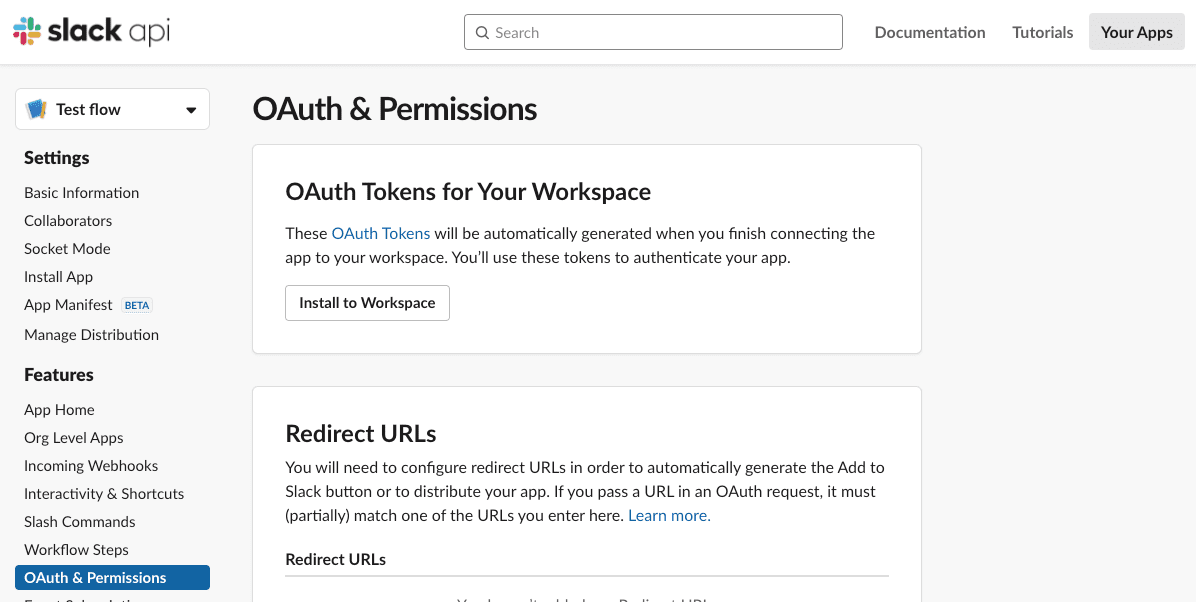Open Manage Distribution settings
Screen dimensions: 1196x602
(91, 334)
